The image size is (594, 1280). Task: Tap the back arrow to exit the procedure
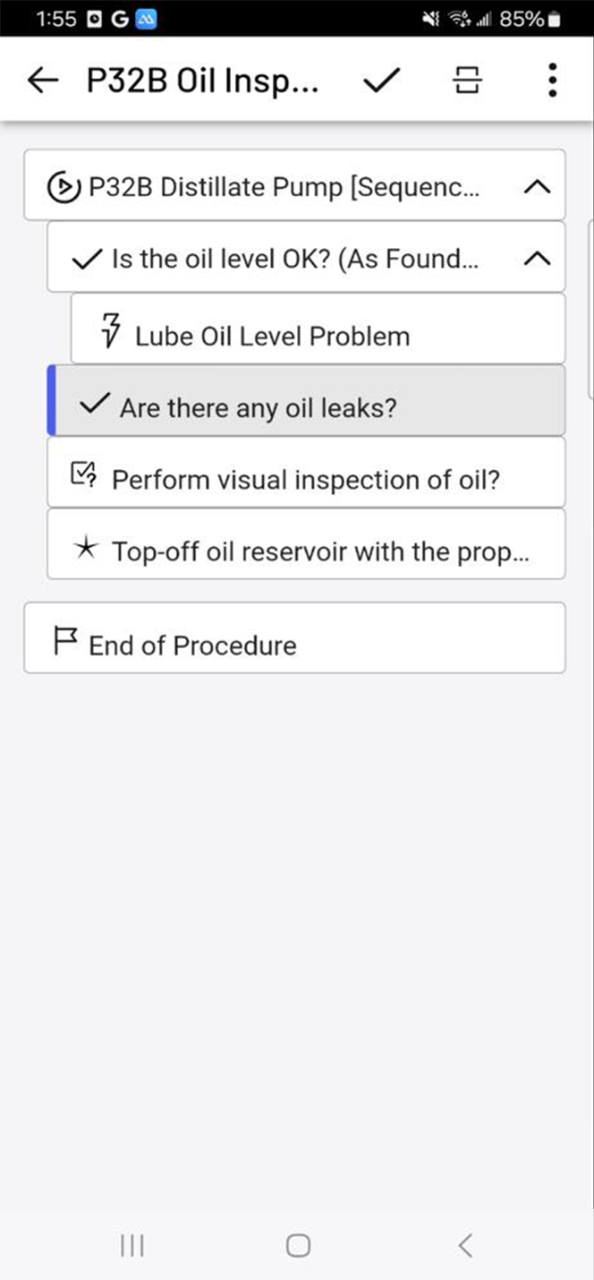point(43,80)
